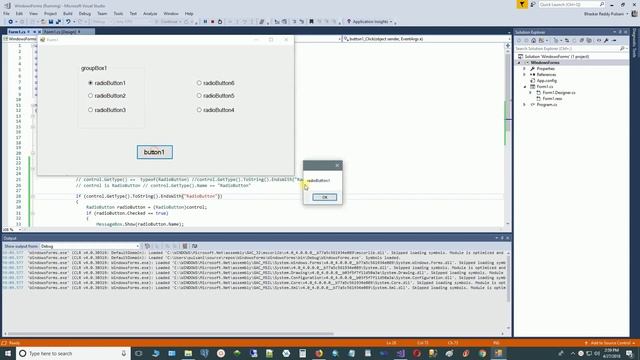Viewport: 640px width, 360px height.
Task: Click the Save icon in the toolbar
Action: 51,22
